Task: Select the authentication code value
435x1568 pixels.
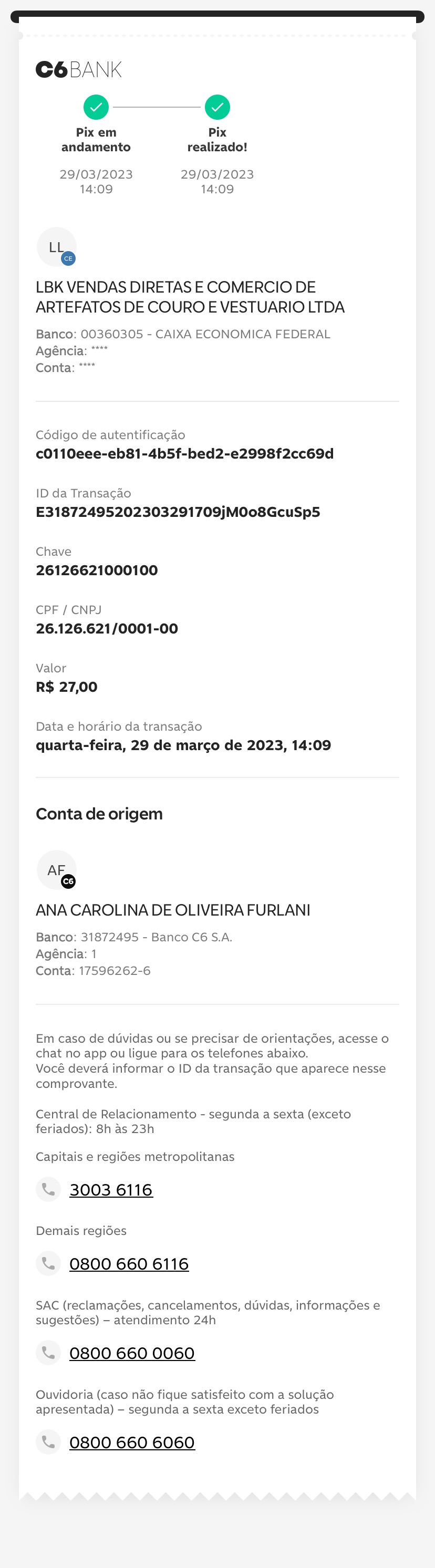Action: click(185, 453)
